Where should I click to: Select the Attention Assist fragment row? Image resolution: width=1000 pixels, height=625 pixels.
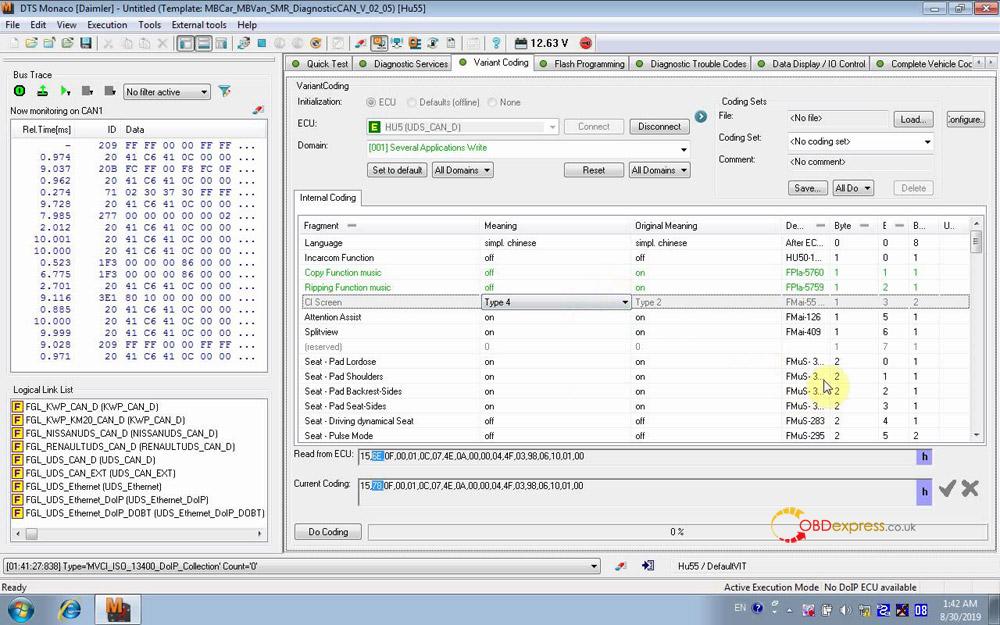(x=635, y=318)
